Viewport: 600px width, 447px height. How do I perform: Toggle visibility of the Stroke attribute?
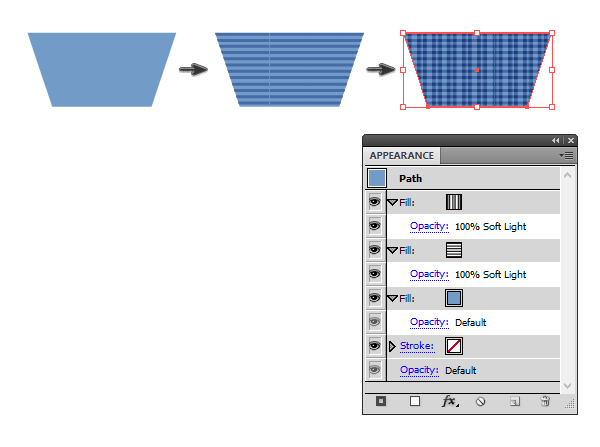(x=375, y=345)
